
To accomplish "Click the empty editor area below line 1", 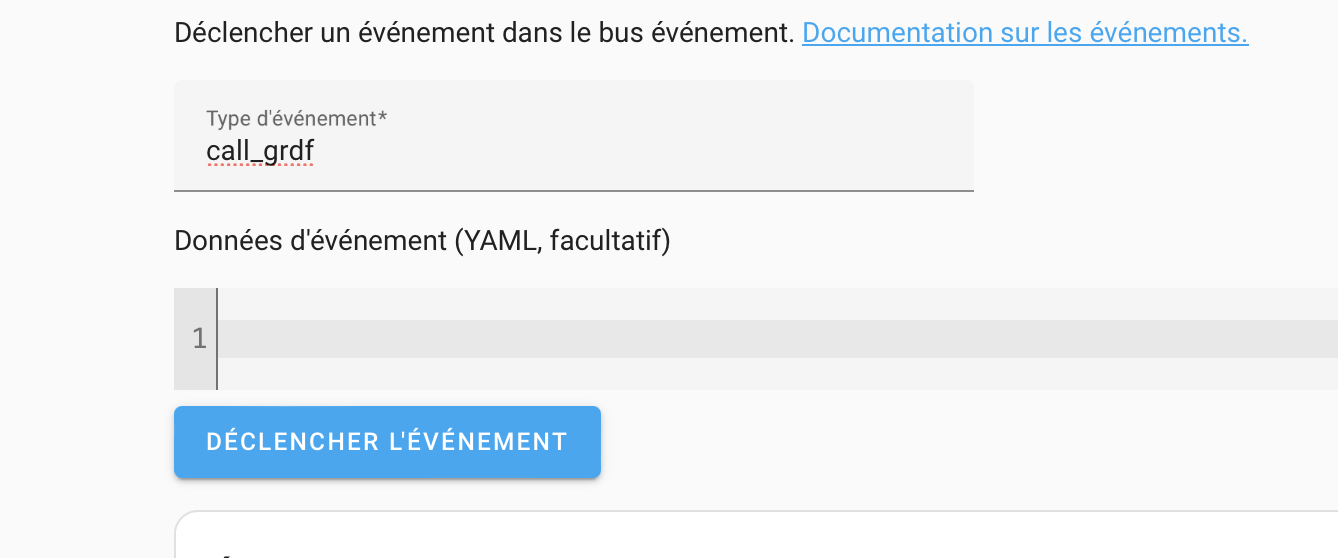I will pos(777,374).
